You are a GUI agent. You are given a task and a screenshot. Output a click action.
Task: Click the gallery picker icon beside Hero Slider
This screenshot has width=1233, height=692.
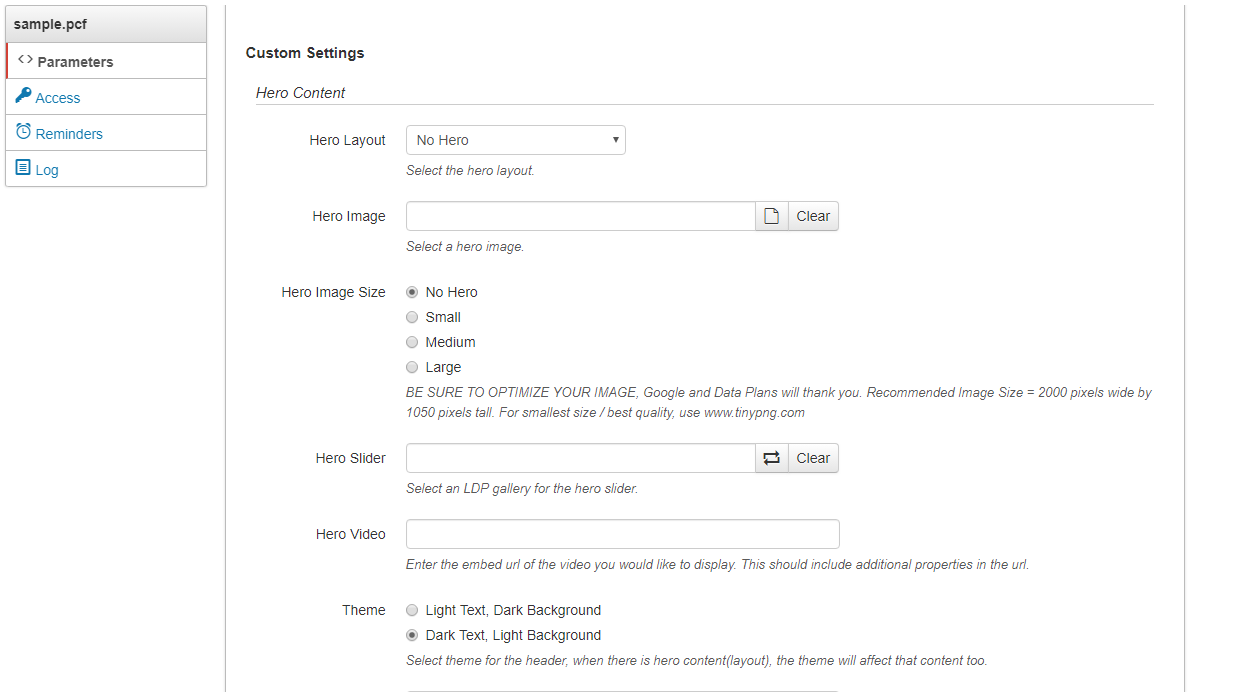pyautogui.click(x=771, y=457)
